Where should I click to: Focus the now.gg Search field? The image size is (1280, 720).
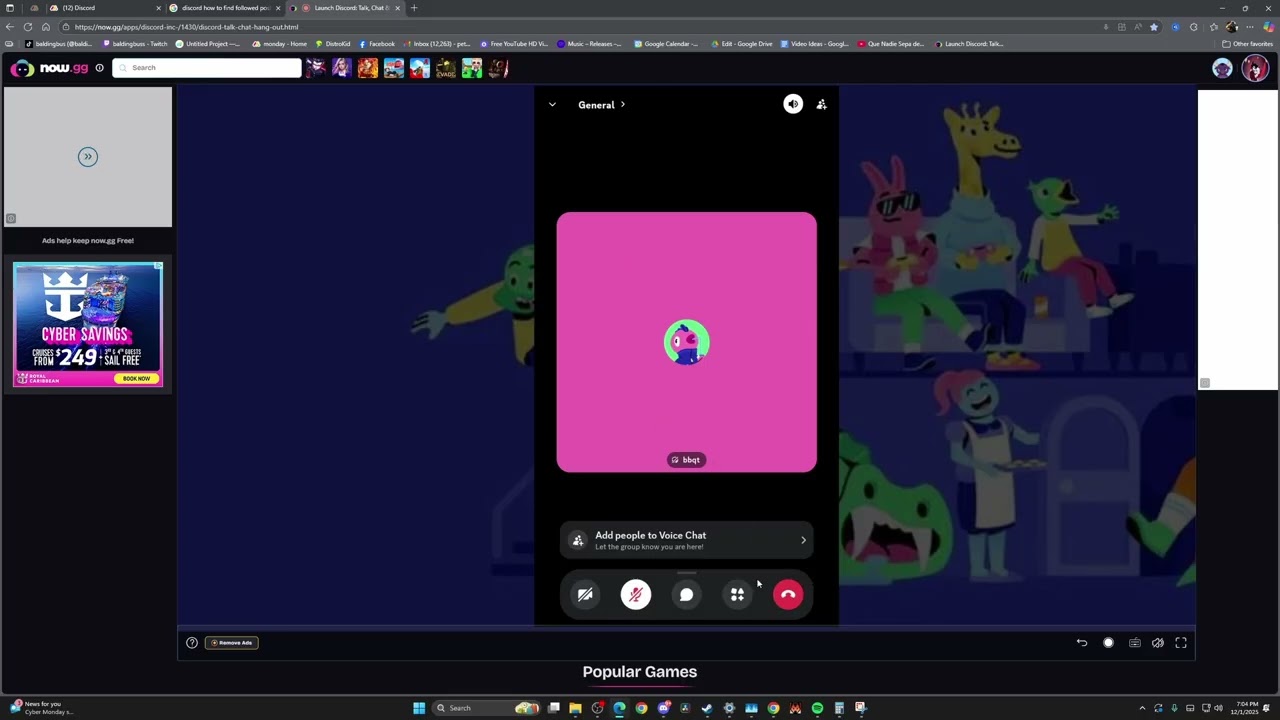[x=207, y=68]
